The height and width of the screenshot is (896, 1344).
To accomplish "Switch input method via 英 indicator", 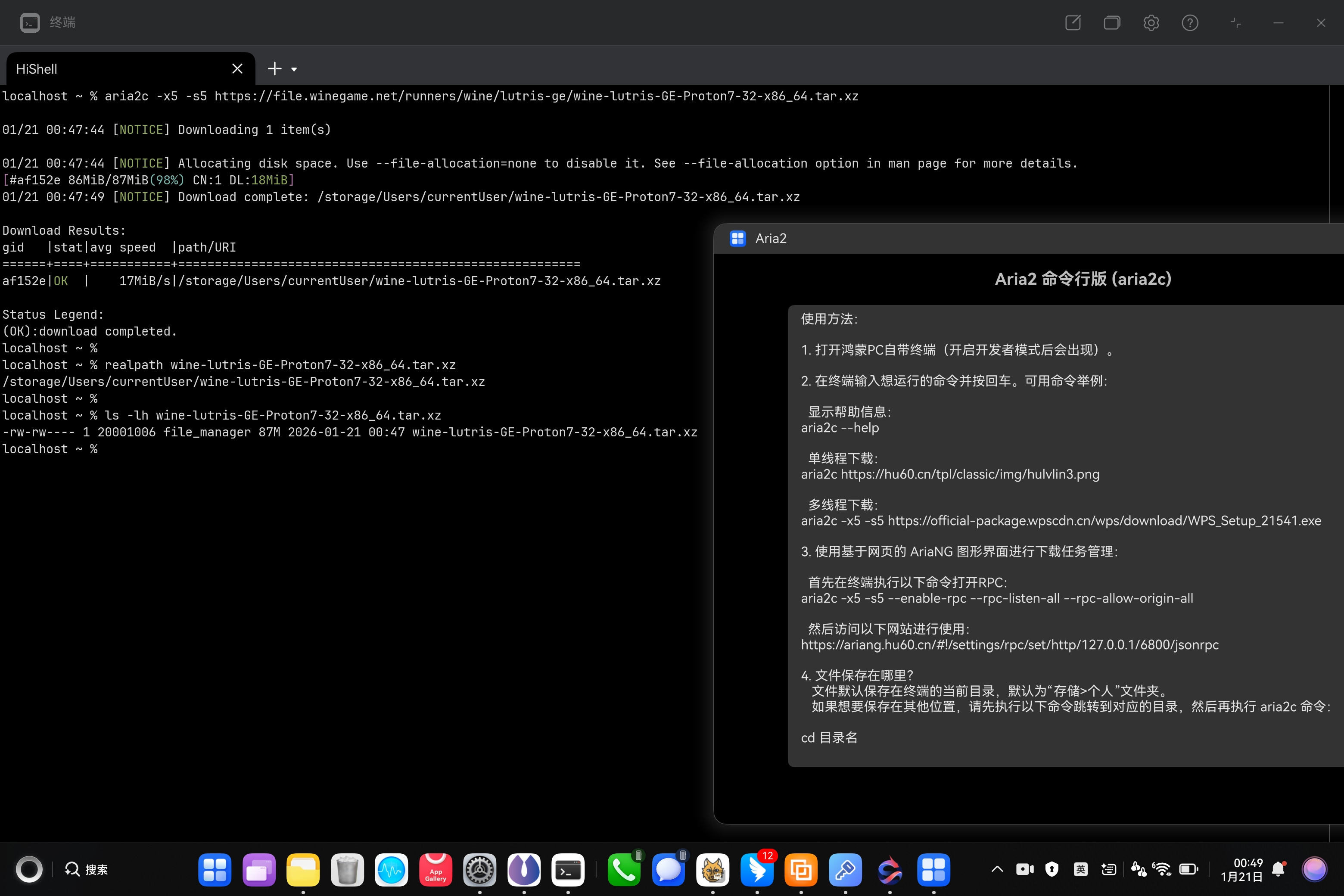I will tap(1080, 869).
